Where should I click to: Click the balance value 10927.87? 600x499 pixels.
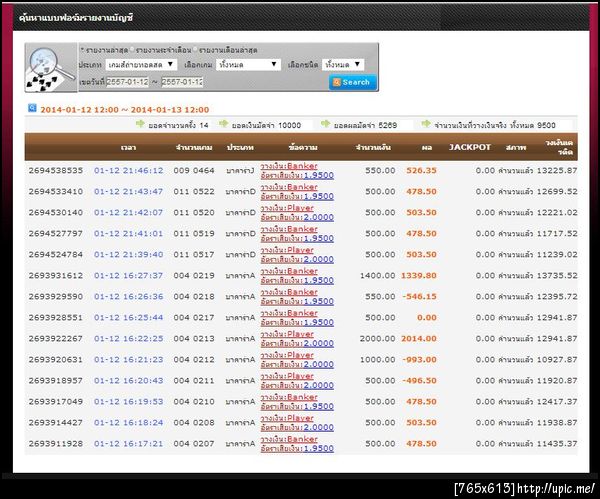[x=557, y=360]
